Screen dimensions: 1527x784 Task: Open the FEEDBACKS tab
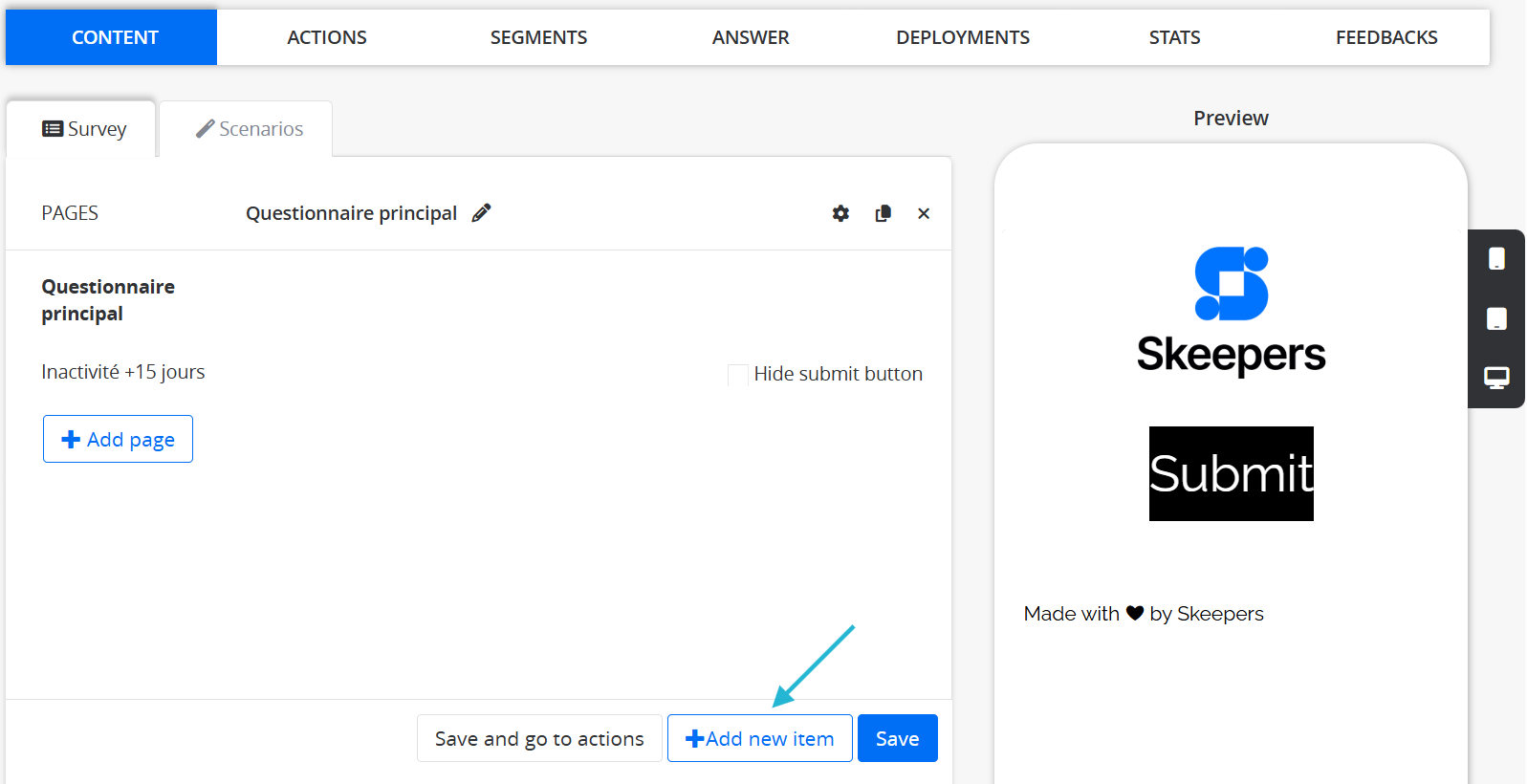pyautogui.click(x=1386, y=37)
